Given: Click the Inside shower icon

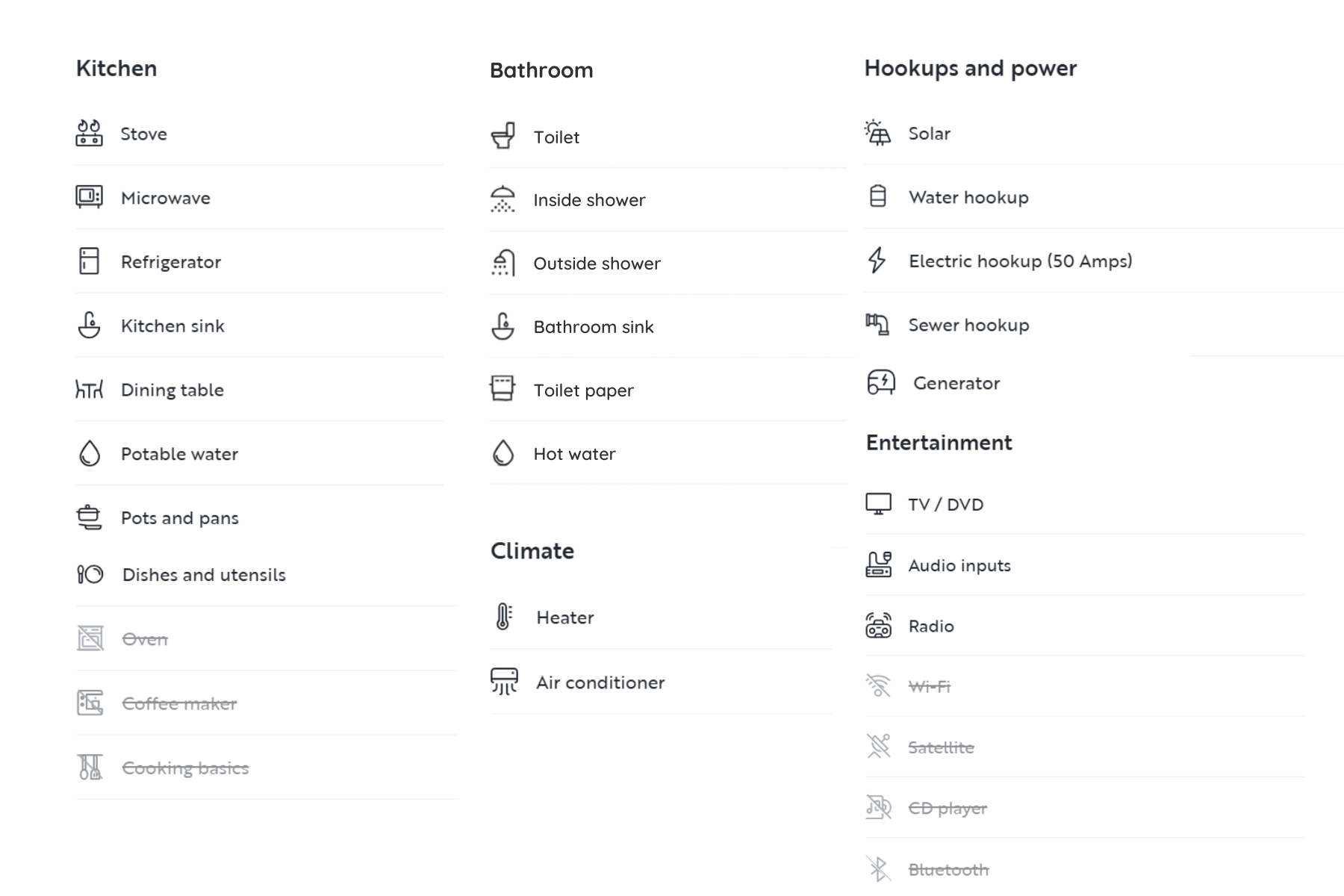Looking at the screenshot, I should point(503,199).
